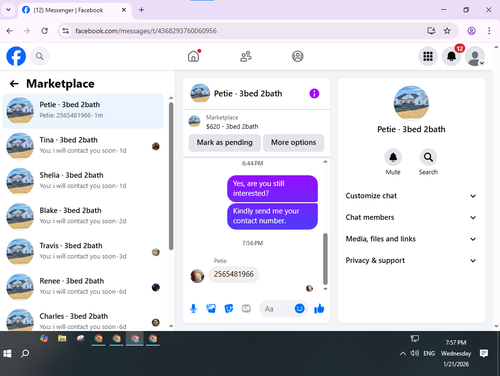Click the conversation list scrollbar
This screenshot has width=500, height=376.
coord(171,176)
